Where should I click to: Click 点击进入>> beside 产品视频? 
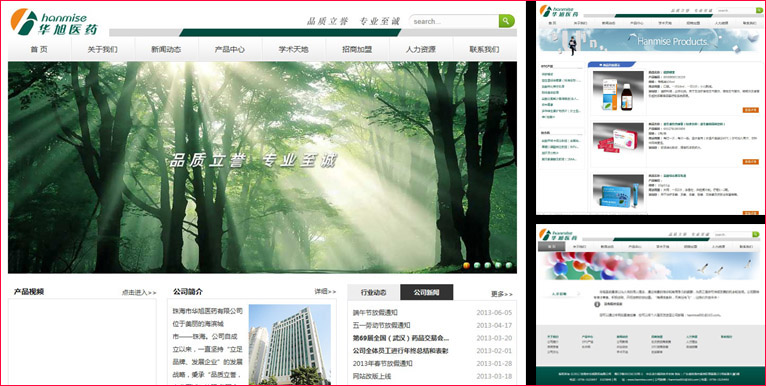[139, 293]
